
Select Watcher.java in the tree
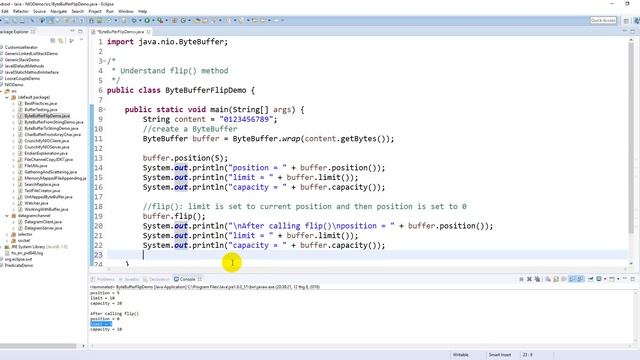pyautogui.click(x=36, y=203)
